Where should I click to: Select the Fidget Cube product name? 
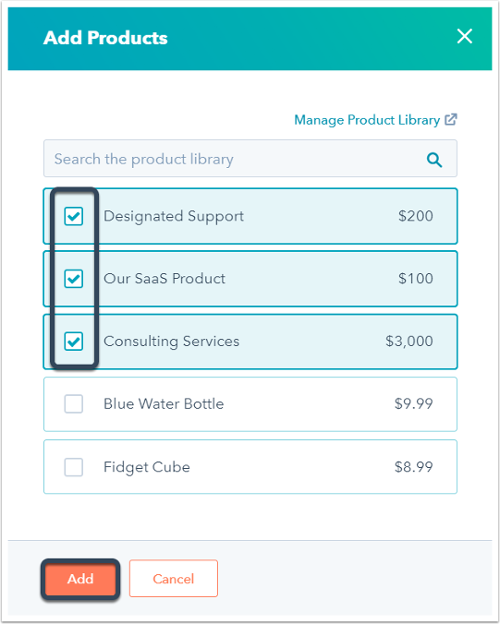(146, 467)
